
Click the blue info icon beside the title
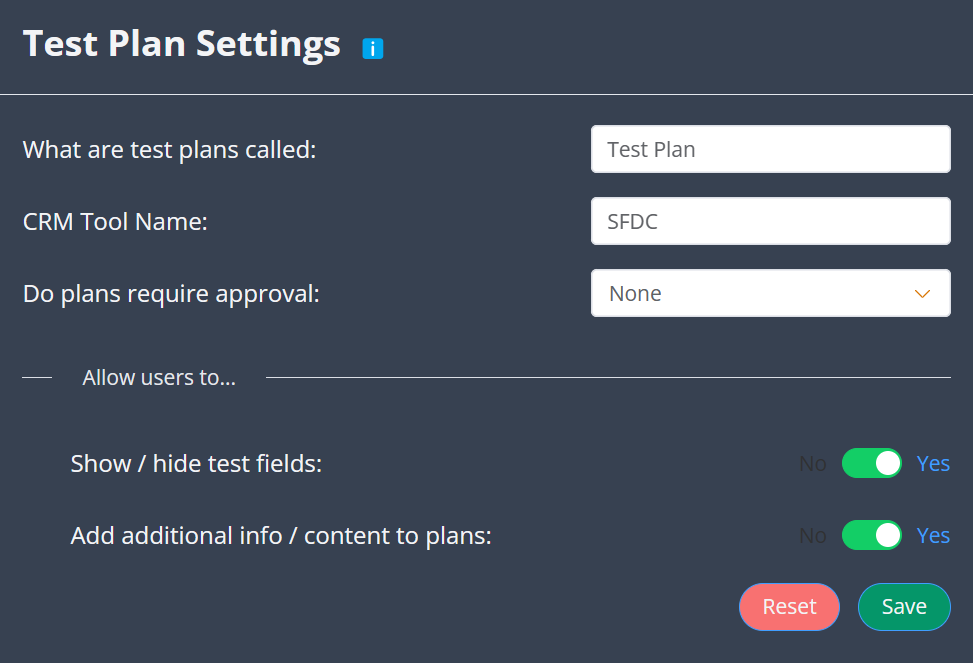pos(373,48)
